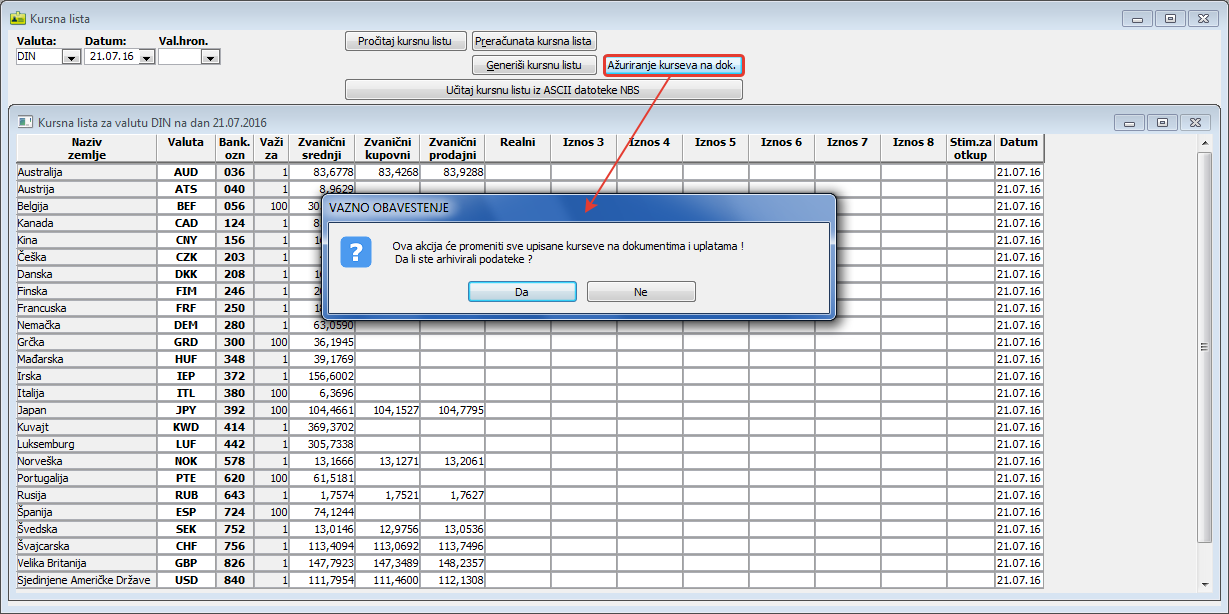Viewport: 1229px width, 614px height.
Task: Click the 104,1527 buying rate cell
Action: (386, 410)
